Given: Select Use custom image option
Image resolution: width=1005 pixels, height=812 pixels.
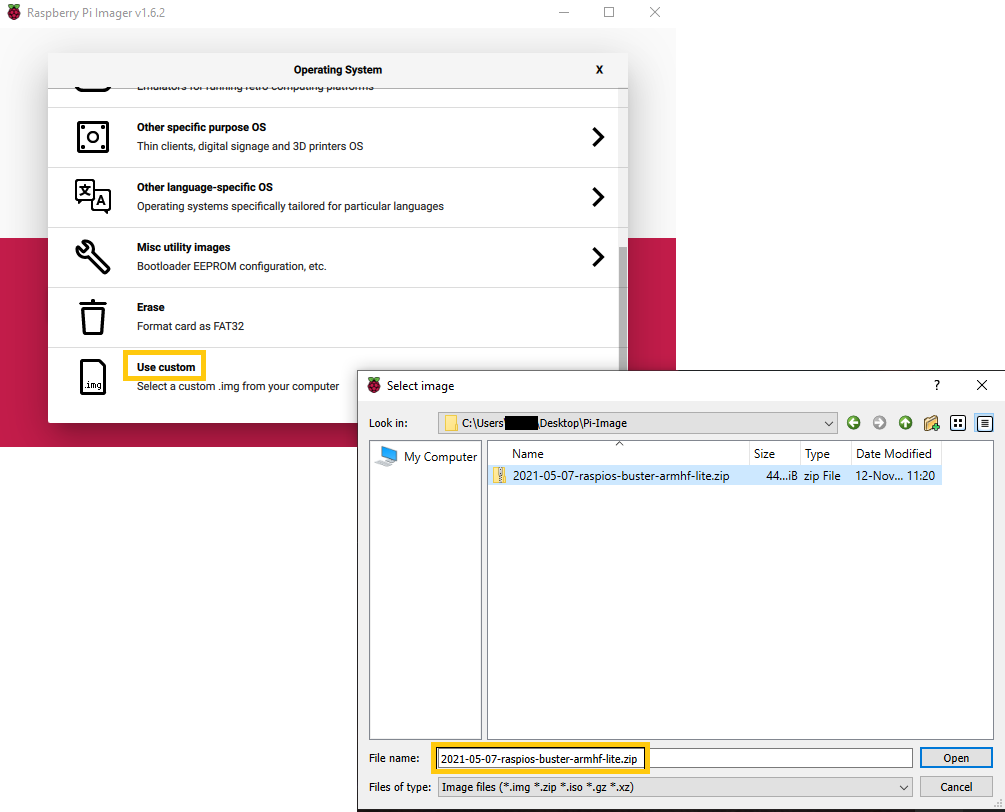Looking at the screenshot, I should (165, 367).
